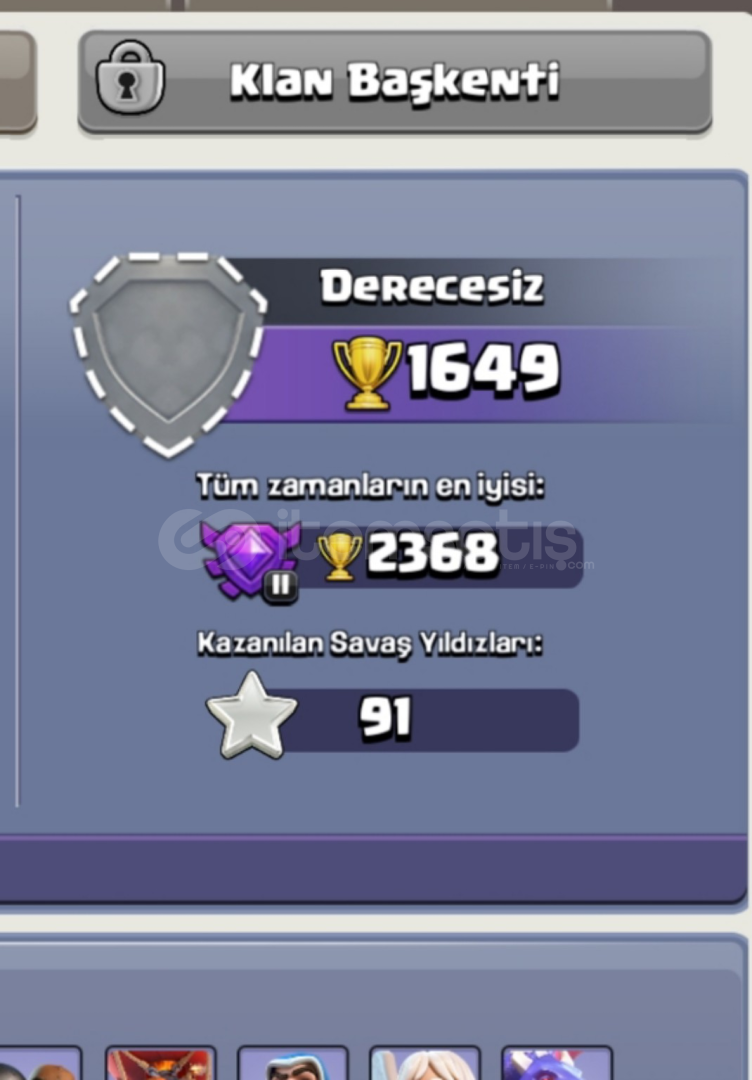Screen dimensions: 752x1080
Task: Select the partially visible tab left of Klan Başkenti
Action: click(17, 81)
